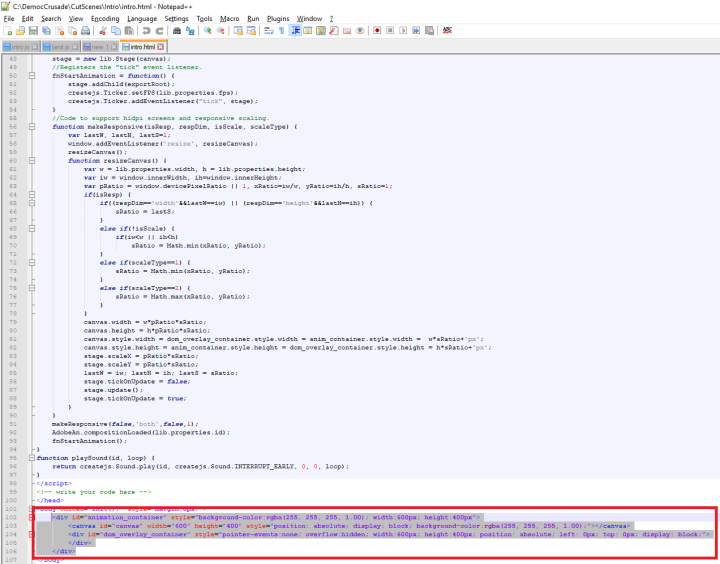Click the Open file folder icon
The image size is (720, 564).
[20, 31]
